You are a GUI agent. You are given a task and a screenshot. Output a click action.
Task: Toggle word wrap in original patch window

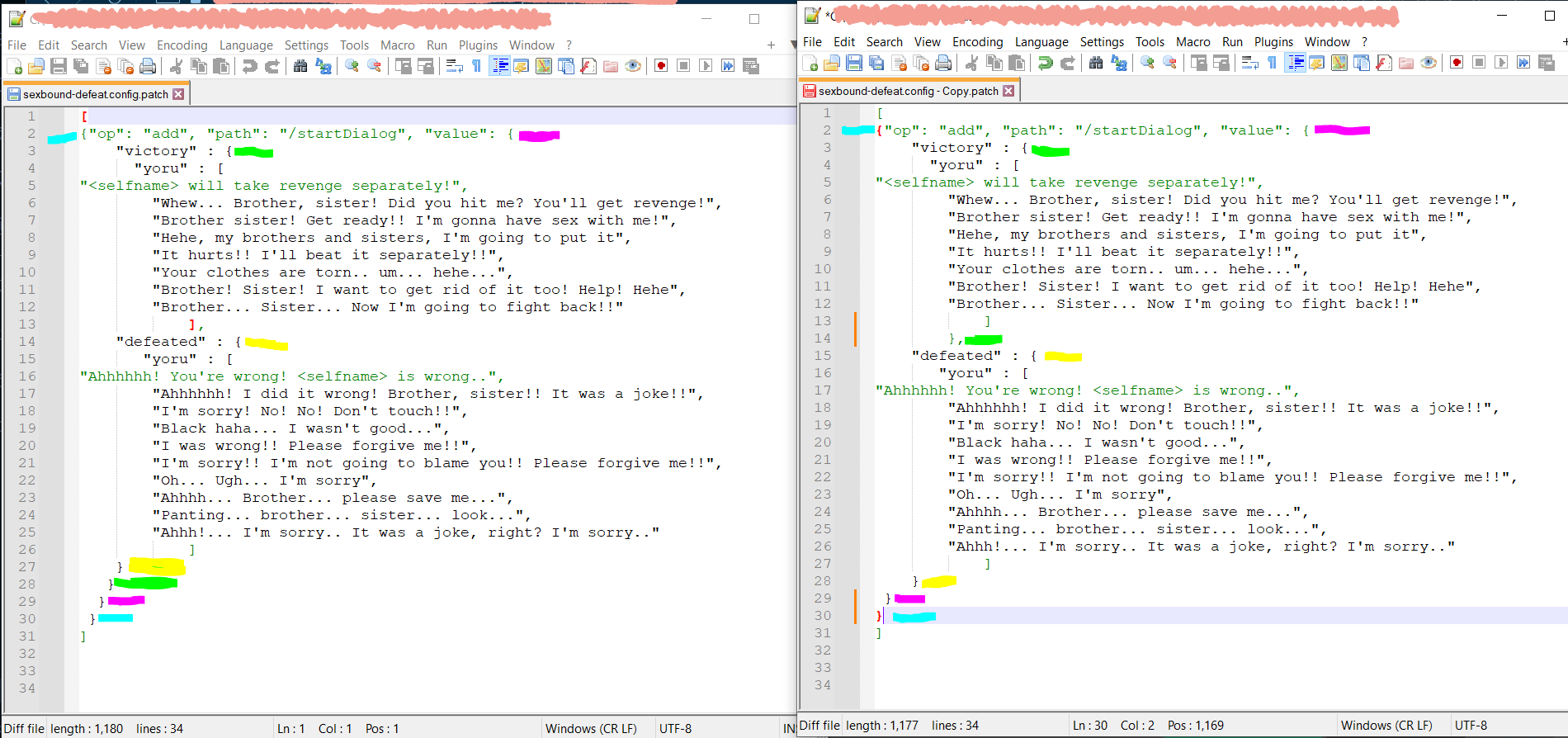pyautogui.click(x=455, y=66)
